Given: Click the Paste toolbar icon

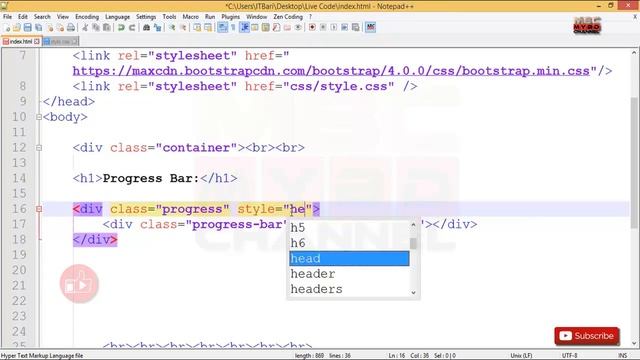Looking at the screenshot, I should (x=107, y=27).
